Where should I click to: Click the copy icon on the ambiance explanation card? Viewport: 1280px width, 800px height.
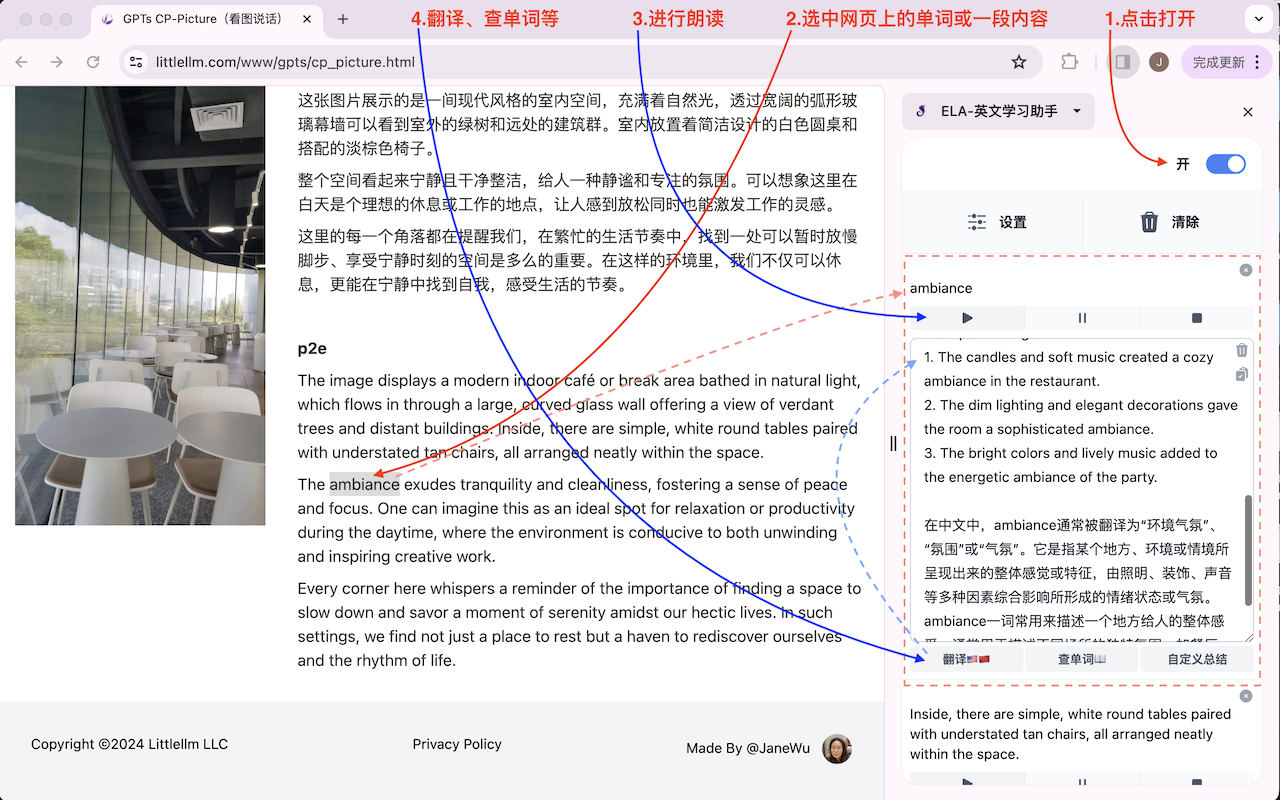pyautogui.click(x=1241, y=374)
